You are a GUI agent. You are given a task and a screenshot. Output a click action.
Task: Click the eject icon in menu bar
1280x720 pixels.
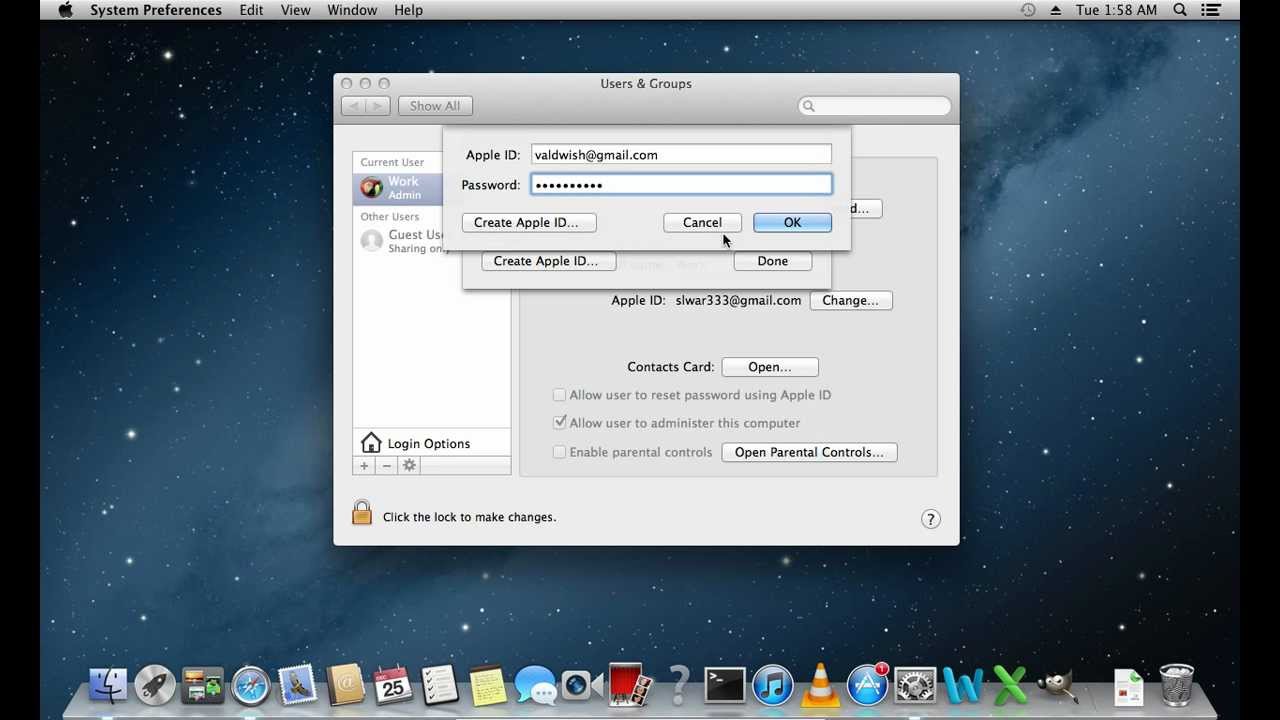(1056, 10)
